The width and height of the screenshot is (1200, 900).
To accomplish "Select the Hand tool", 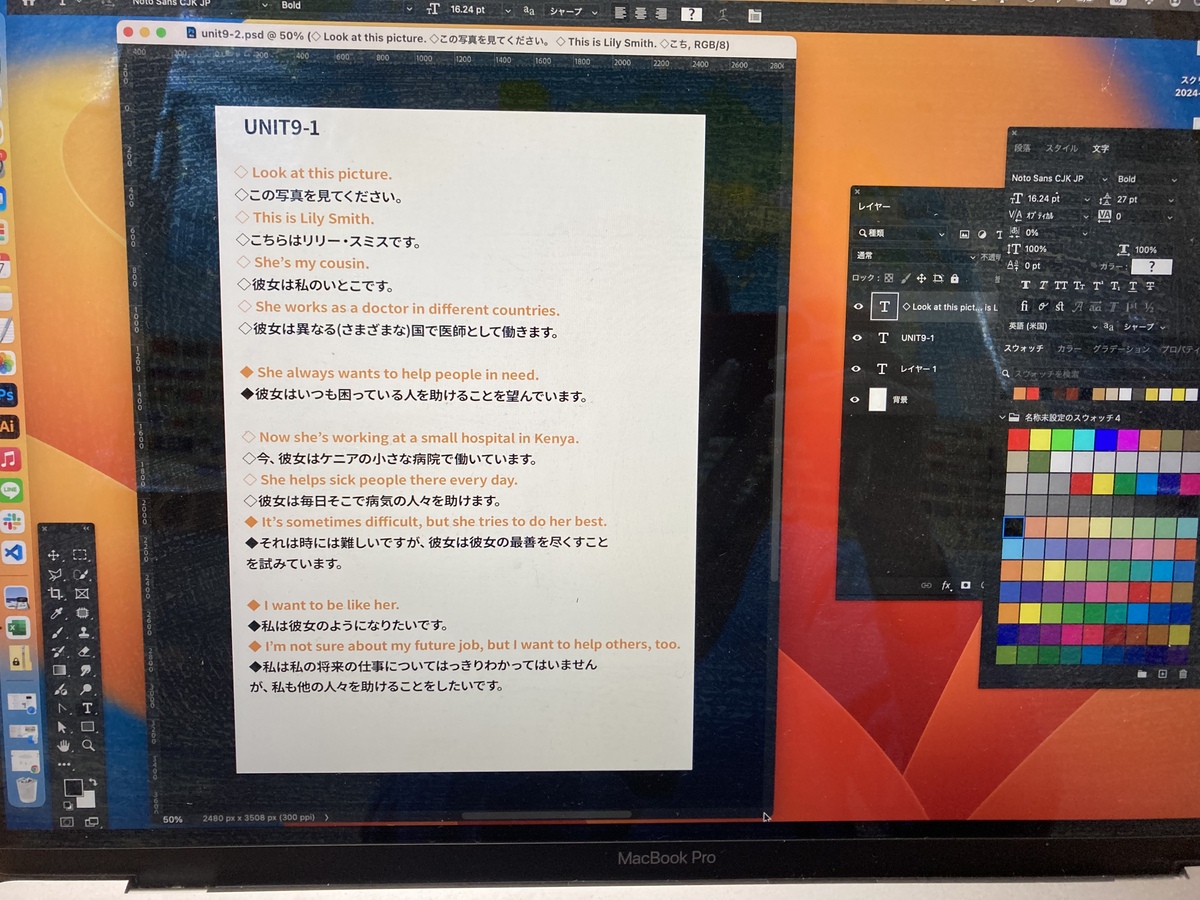I will tap(64, 746).
